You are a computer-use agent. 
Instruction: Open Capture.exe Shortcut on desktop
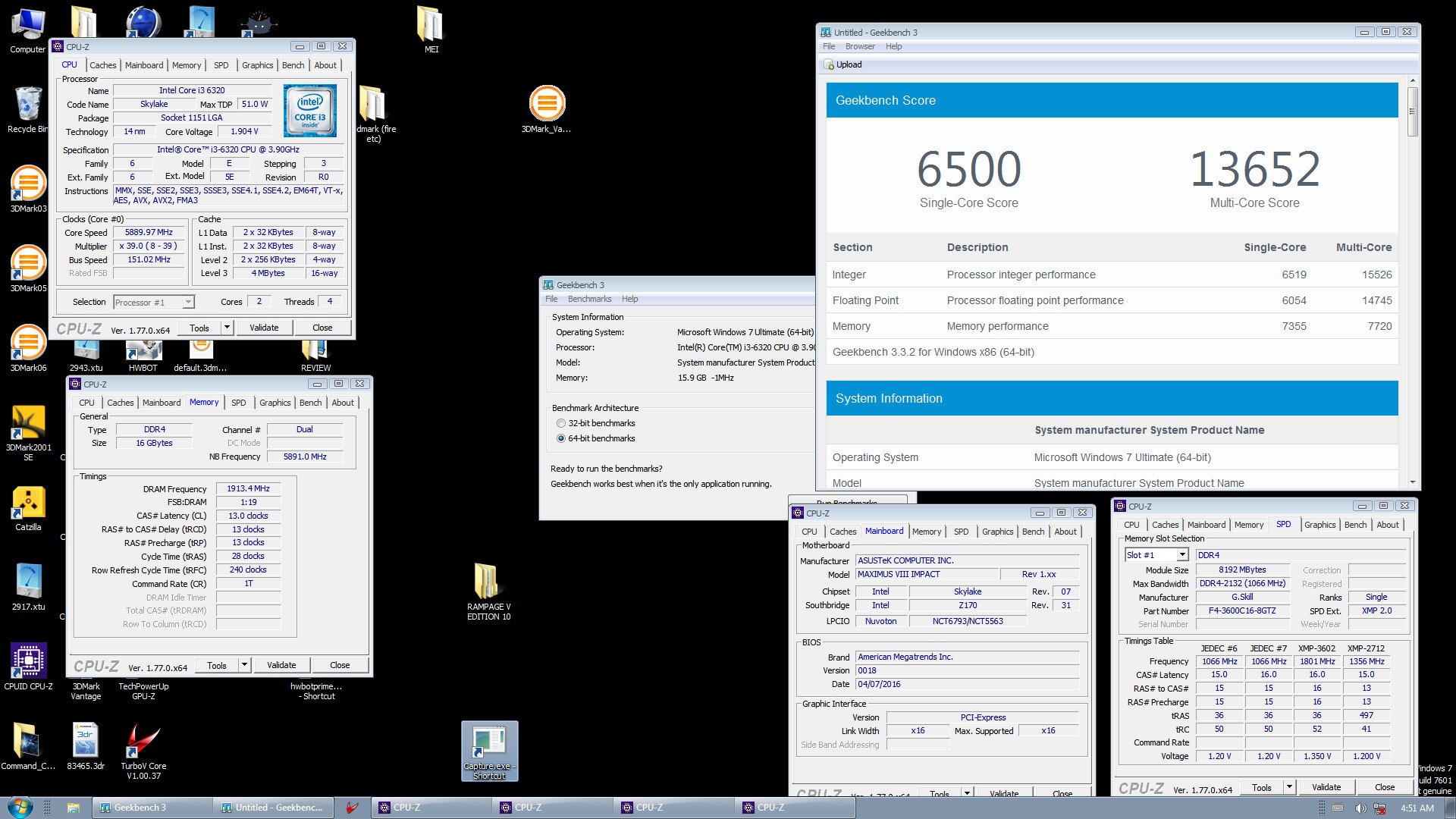pos(489,752)
